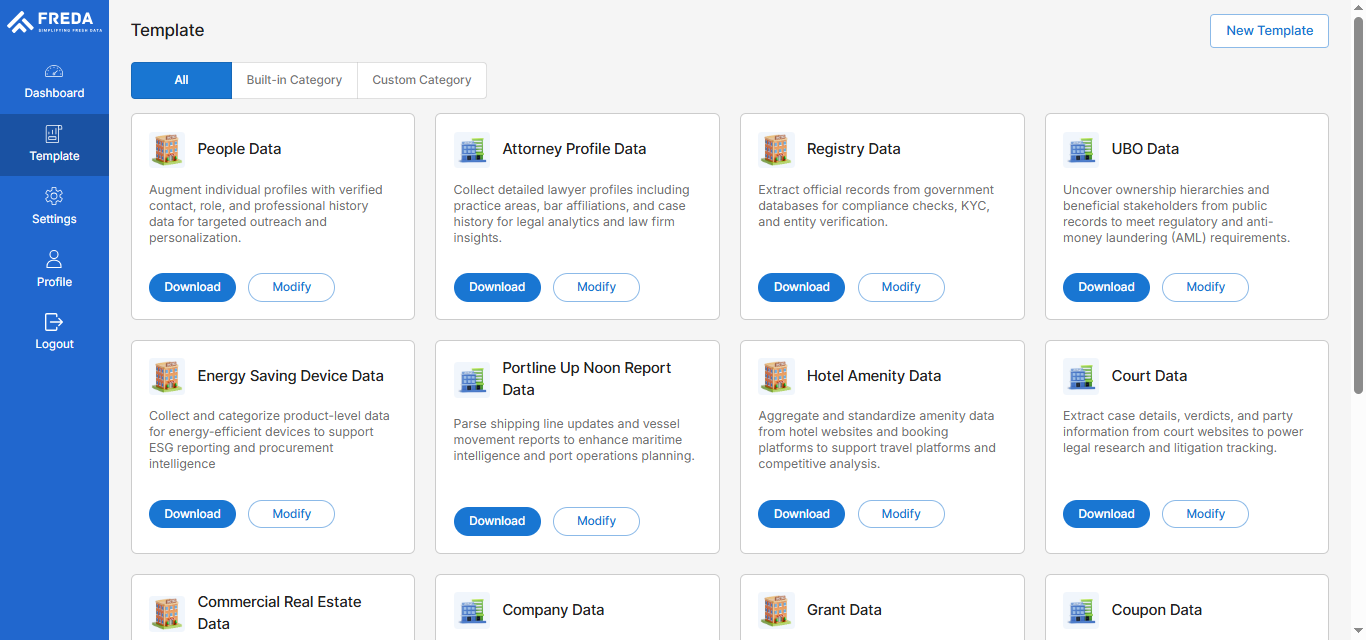Select the All filter tab
The height and width of the screenshot is (640, 1366).
181,79
